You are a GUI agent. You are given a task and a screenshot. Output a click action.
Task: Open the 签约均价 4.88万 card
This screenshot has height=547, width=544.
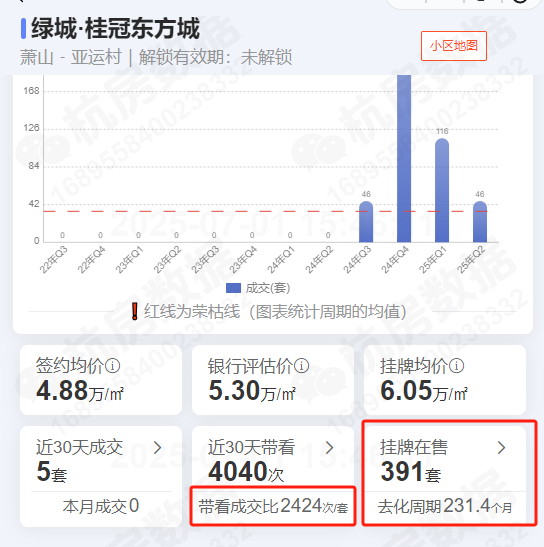point(101,380)
